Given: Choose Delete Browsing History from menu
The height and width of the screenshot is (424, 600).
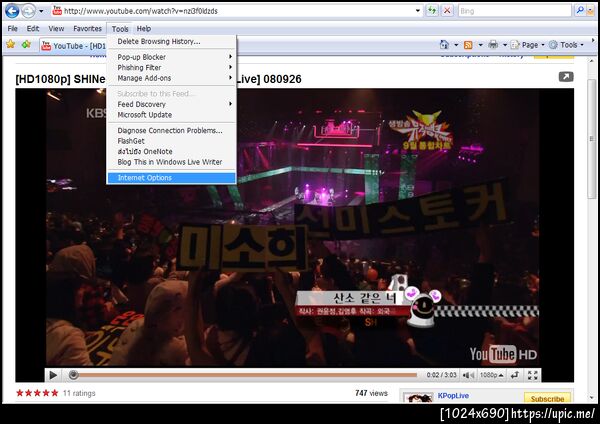Looking at the screenshot, I should (171, 41).
